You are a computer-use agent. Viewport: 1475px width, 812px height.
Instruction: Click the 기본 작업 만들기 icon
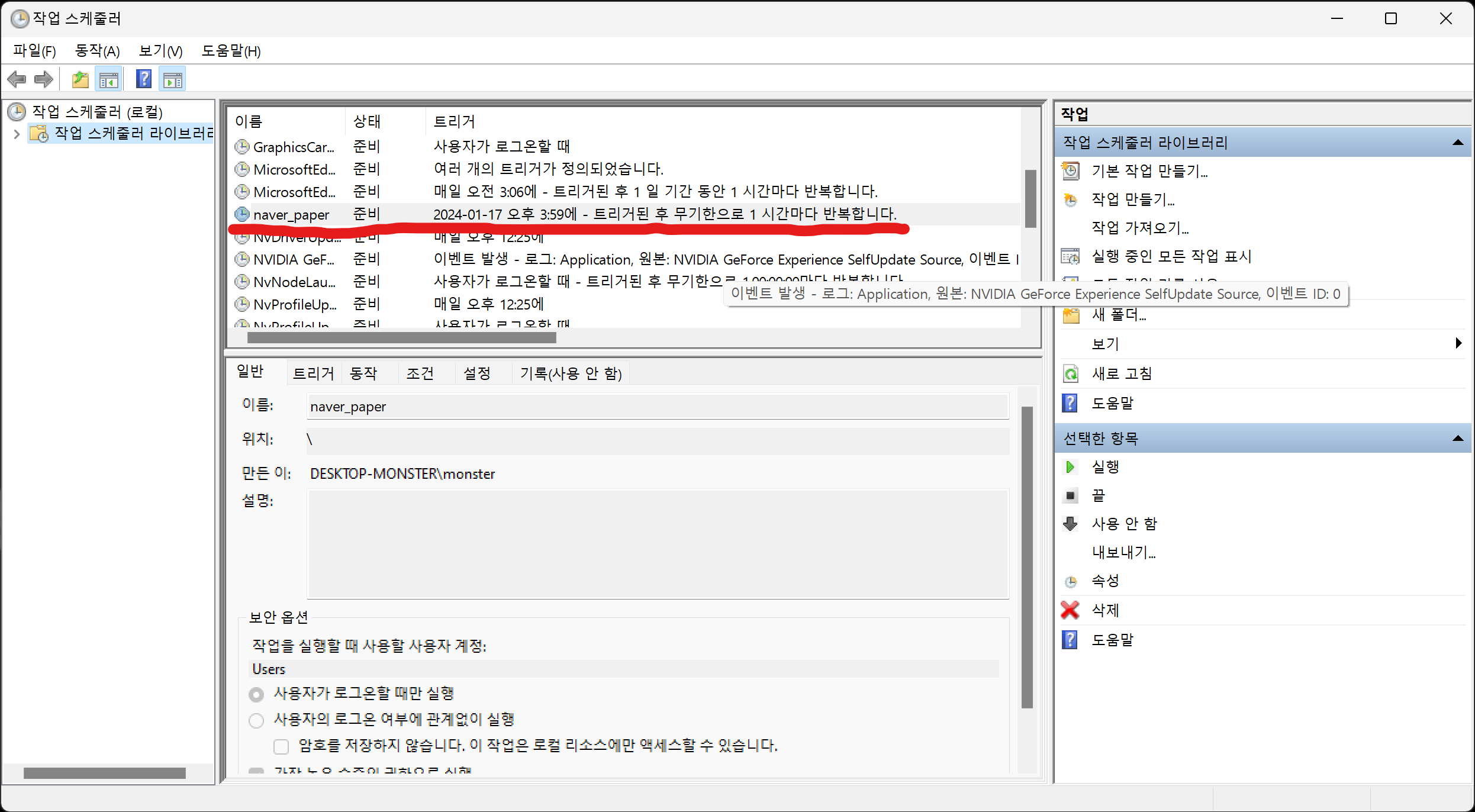pos(1070,171)
